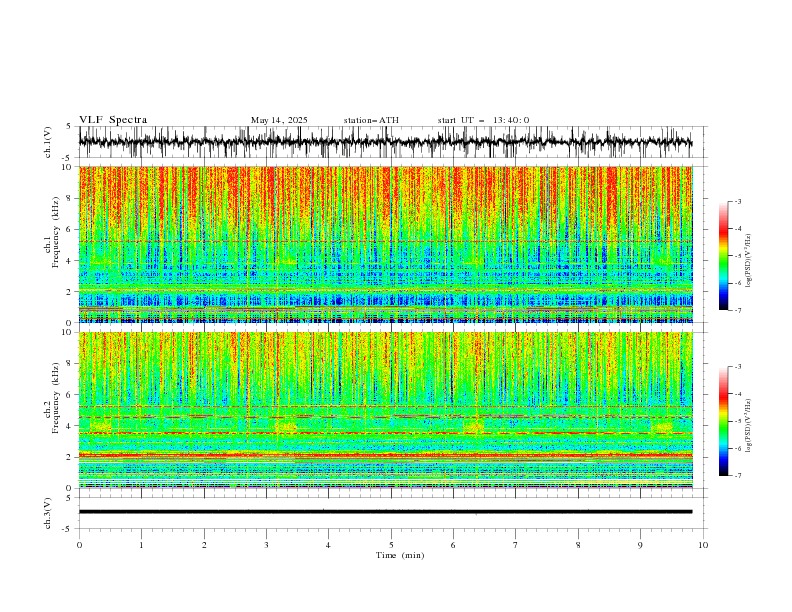The image size is (792, 612).
Task: Click the "VLF Spectra" title text
Action: tap(113, 120)
